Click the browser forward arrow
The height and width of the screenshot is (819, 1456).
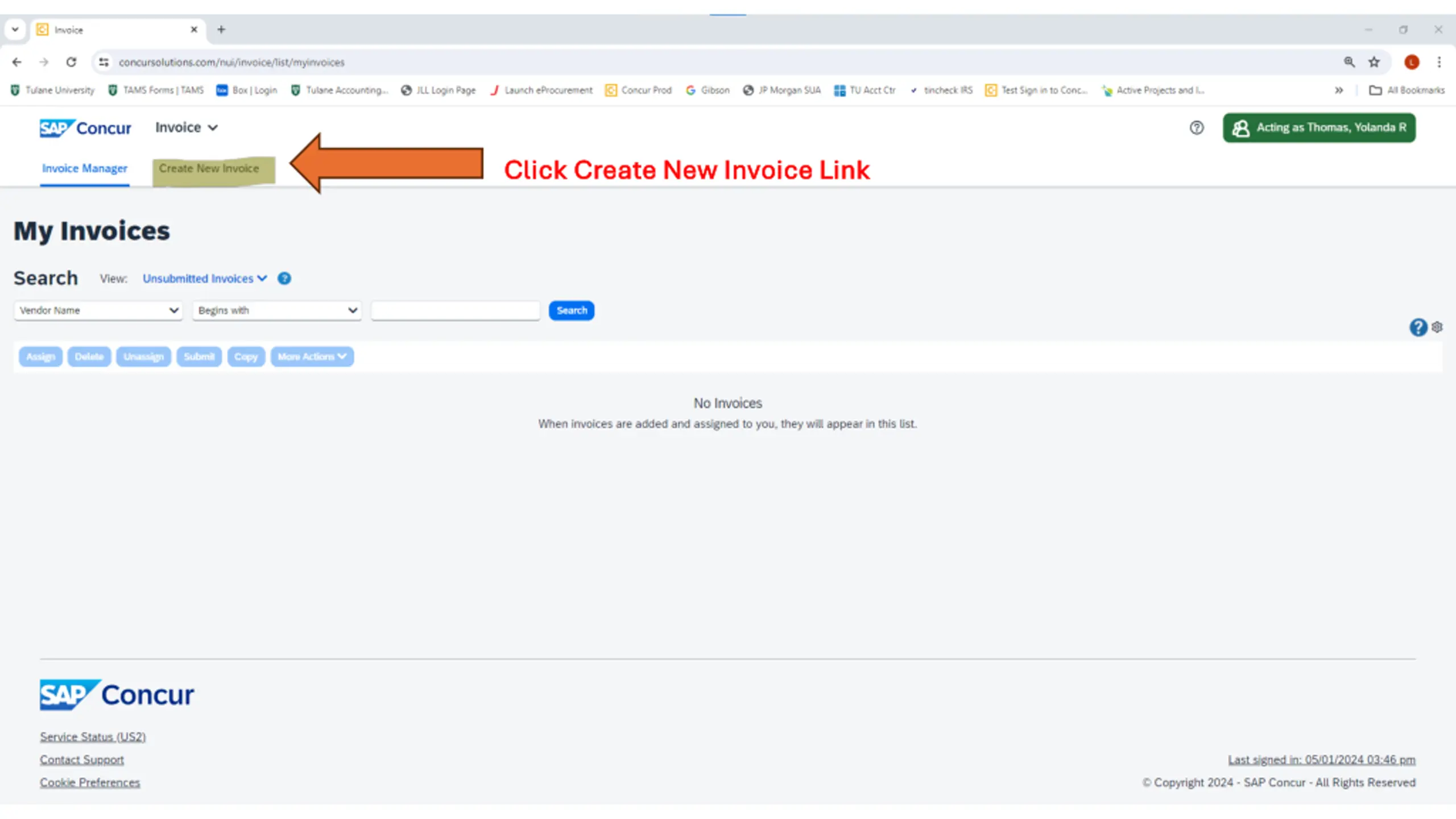(44, 62)
